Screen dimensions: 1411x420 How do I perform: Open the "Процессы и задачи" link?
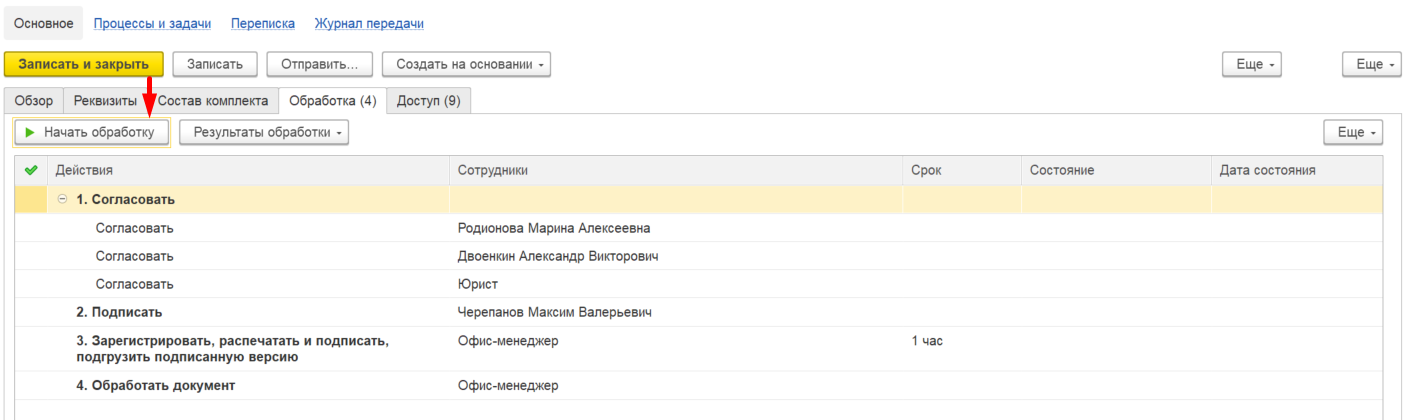tap(152, 23)
